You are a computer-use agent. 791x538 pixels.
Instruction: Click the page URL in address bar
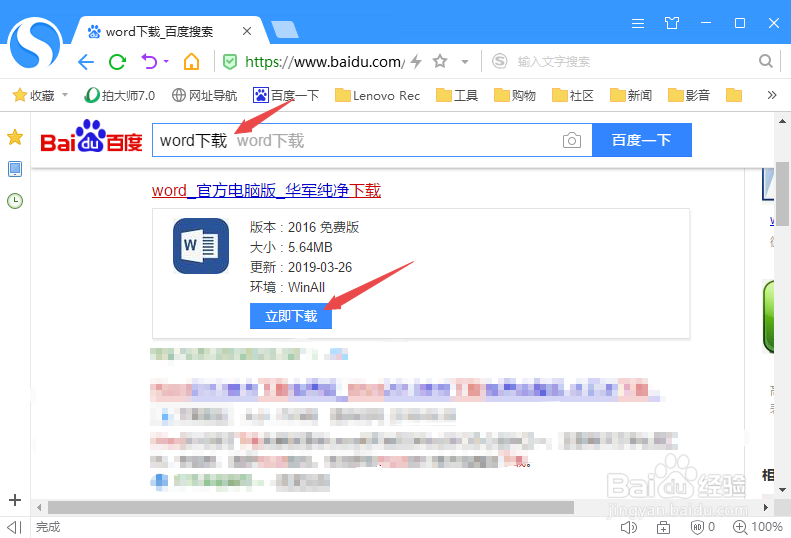(x=324, y=62)
